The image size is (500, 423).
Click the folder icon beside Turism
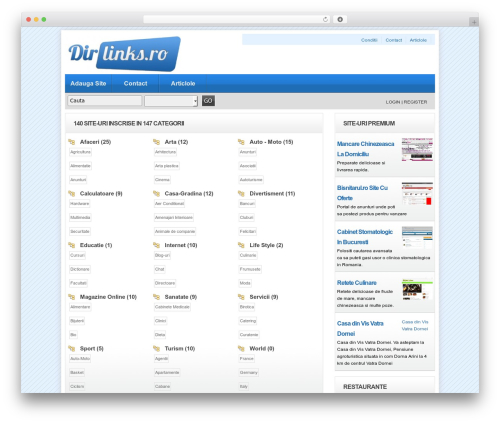(x=157, y=349)
